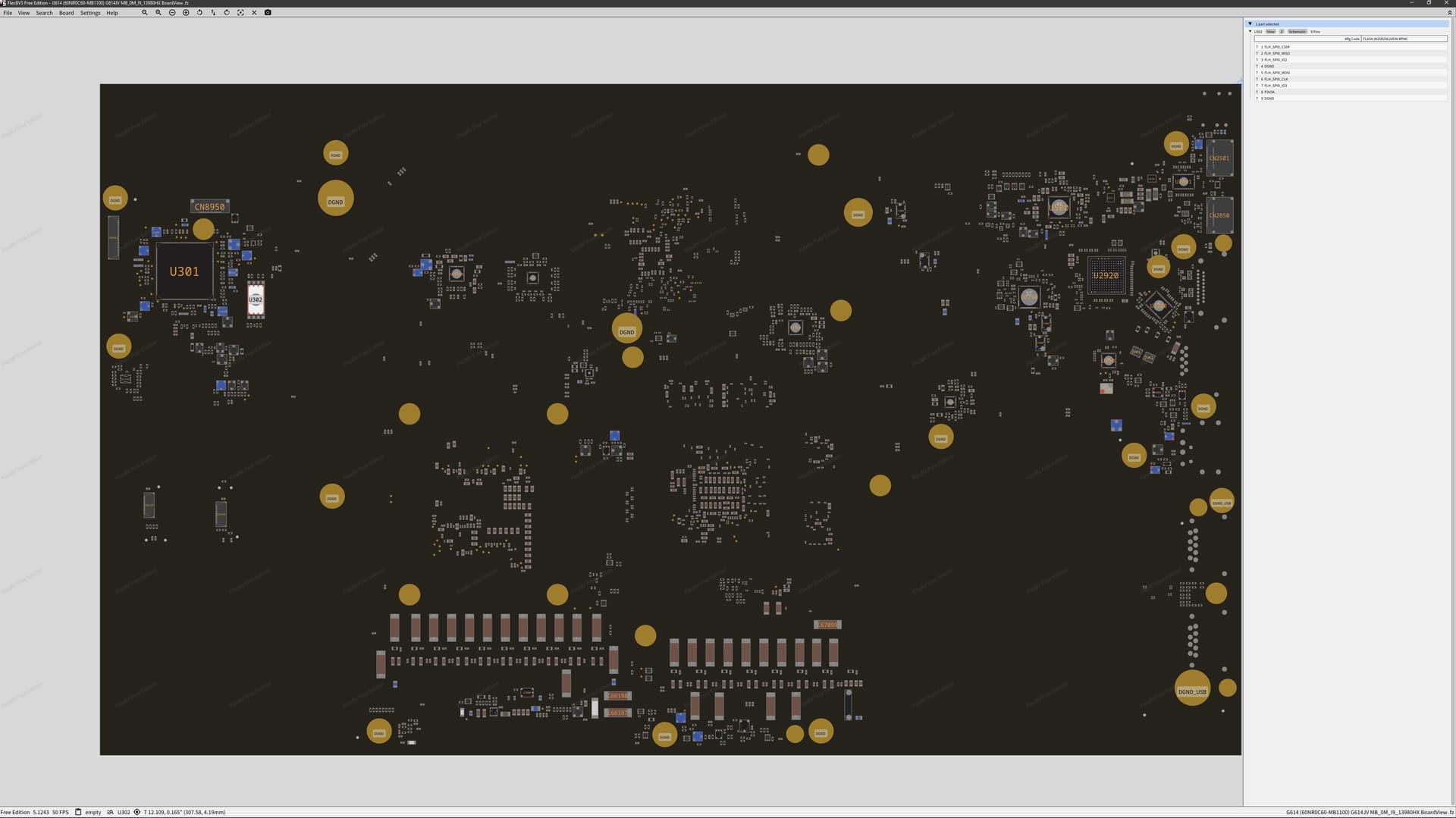Viewport: 1456px width, 818px height.
Task: Zoom in using the plus circle icon
Action: coord(186,13)
